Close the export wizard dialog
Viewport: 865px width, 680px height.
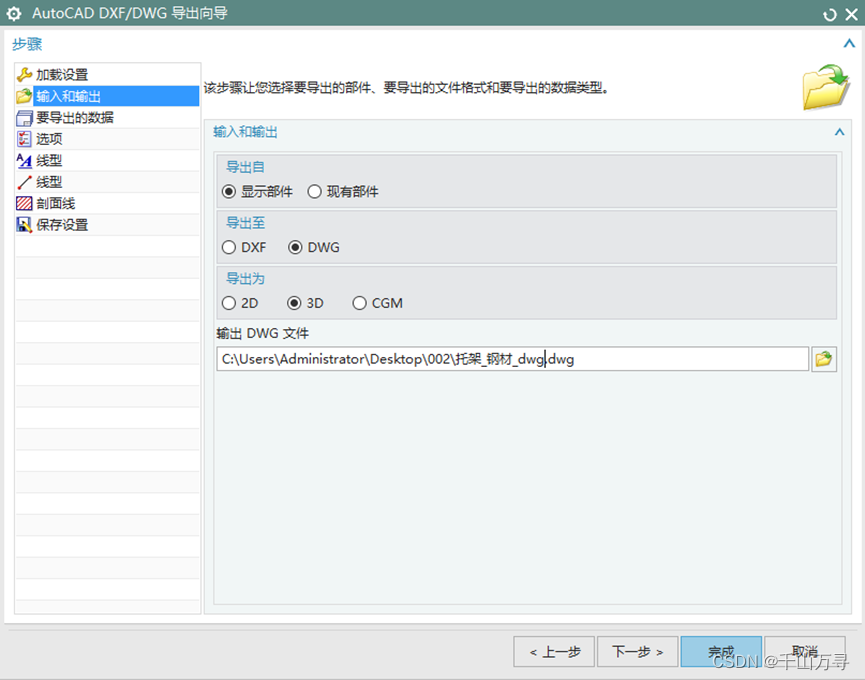click(x=852, y=14)
